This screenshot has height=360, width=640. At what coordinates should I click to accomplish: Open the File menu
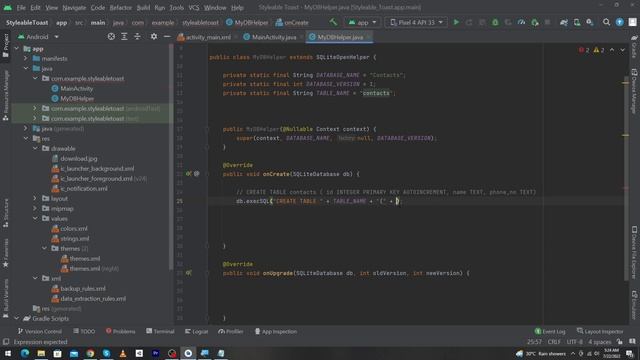21,8
